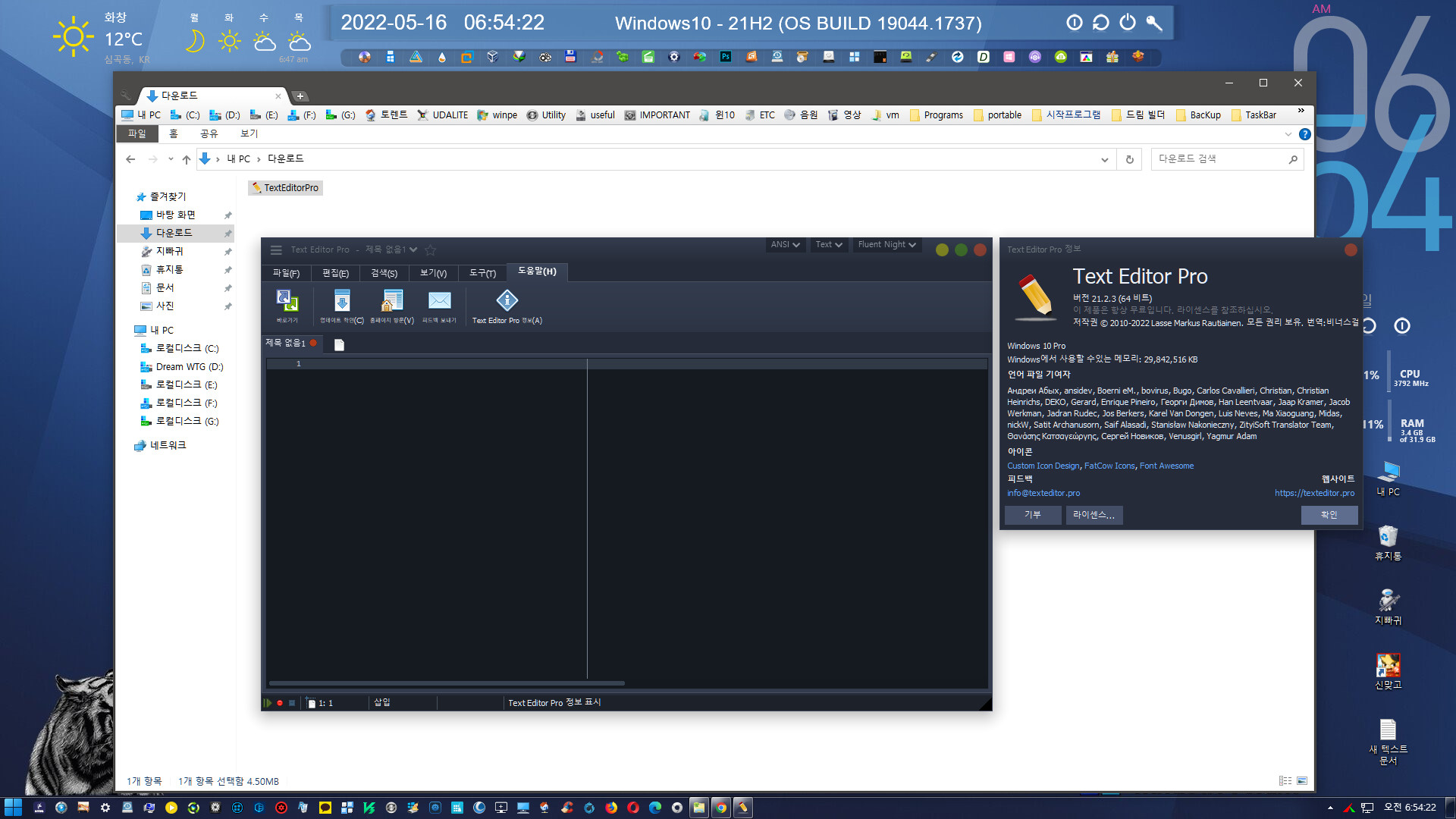Open the https://texteditor.pro website link
This screenshot has height=819, width=1456.
(1314, 493)
